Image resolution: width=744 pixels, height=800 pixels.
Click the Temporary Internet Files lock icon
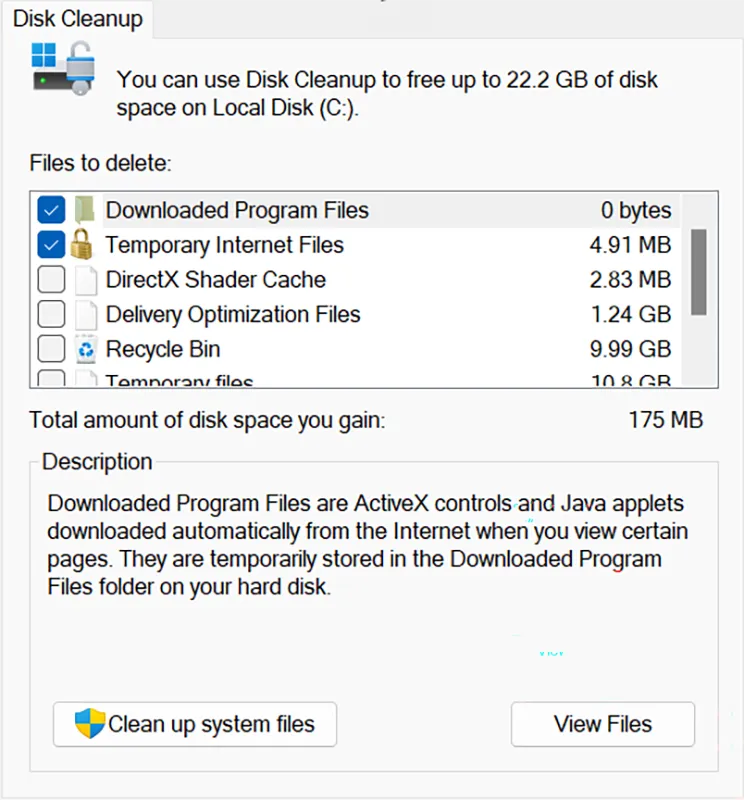pos(86,245)
